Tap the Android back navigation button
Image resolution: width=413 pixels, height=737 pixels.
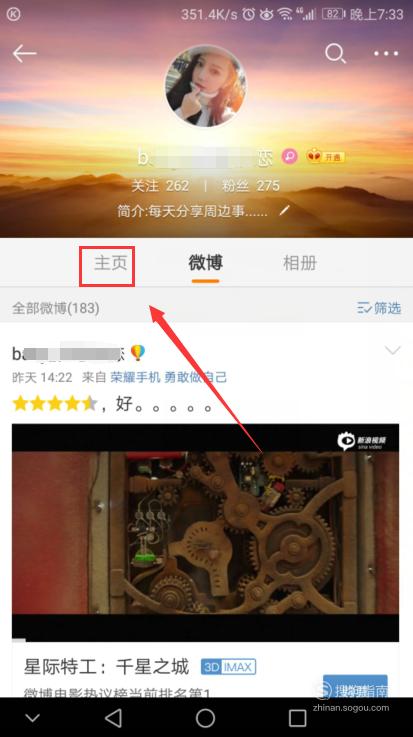coord(113,718)
